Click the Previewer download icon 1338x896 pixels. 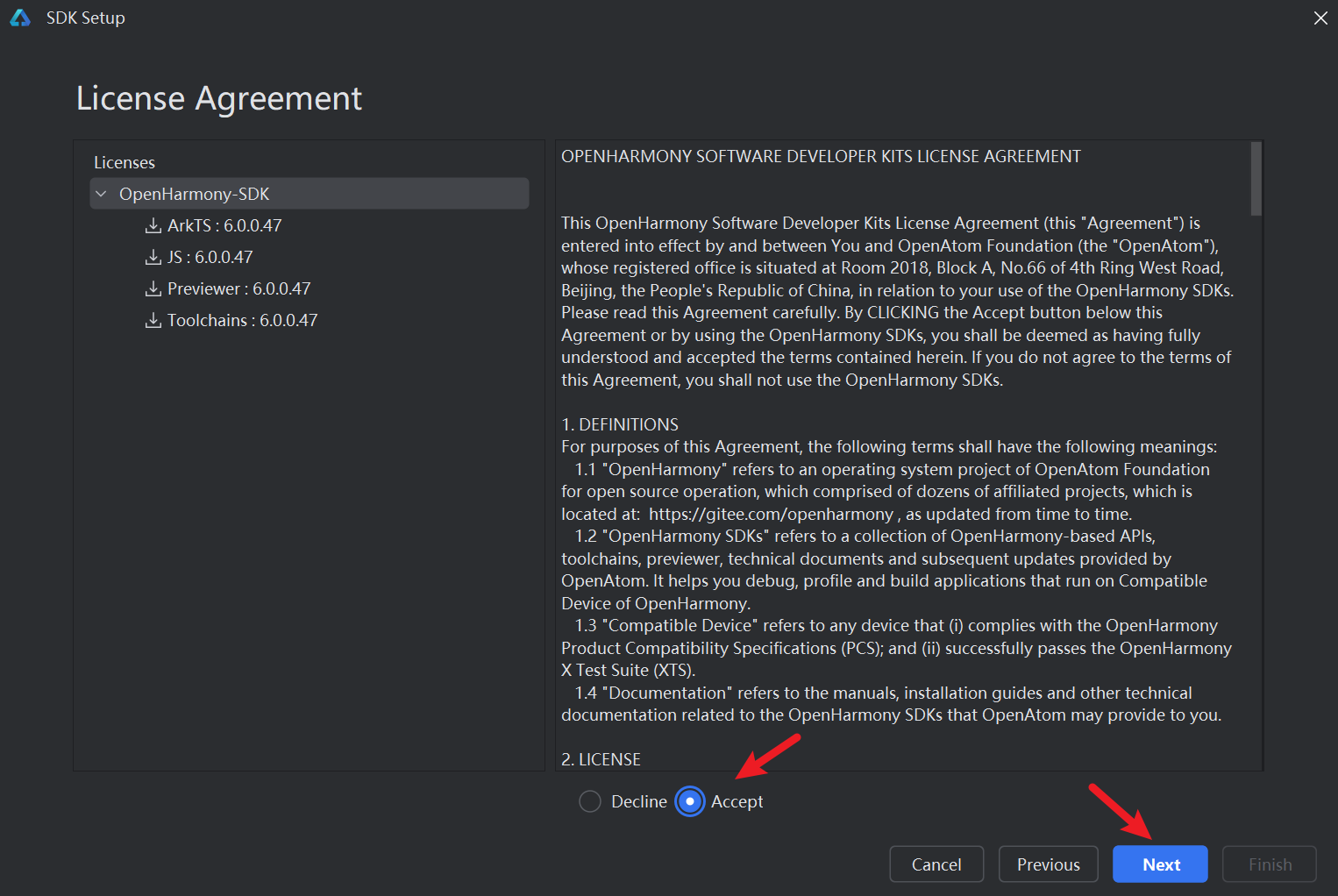(153, 288)
